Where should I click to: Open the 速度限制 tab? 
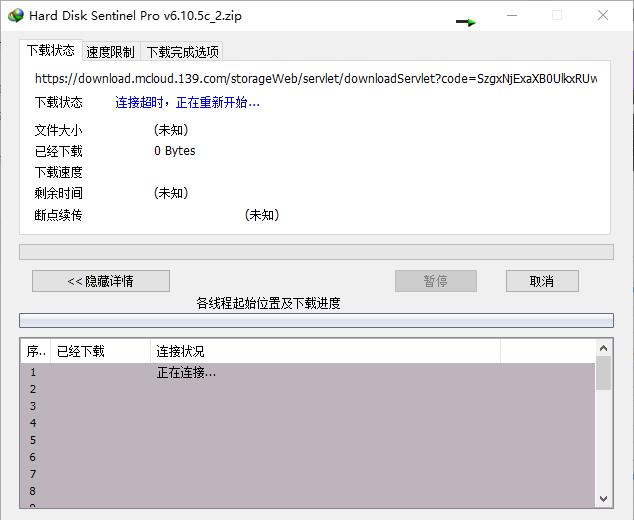tap(111, 52)
